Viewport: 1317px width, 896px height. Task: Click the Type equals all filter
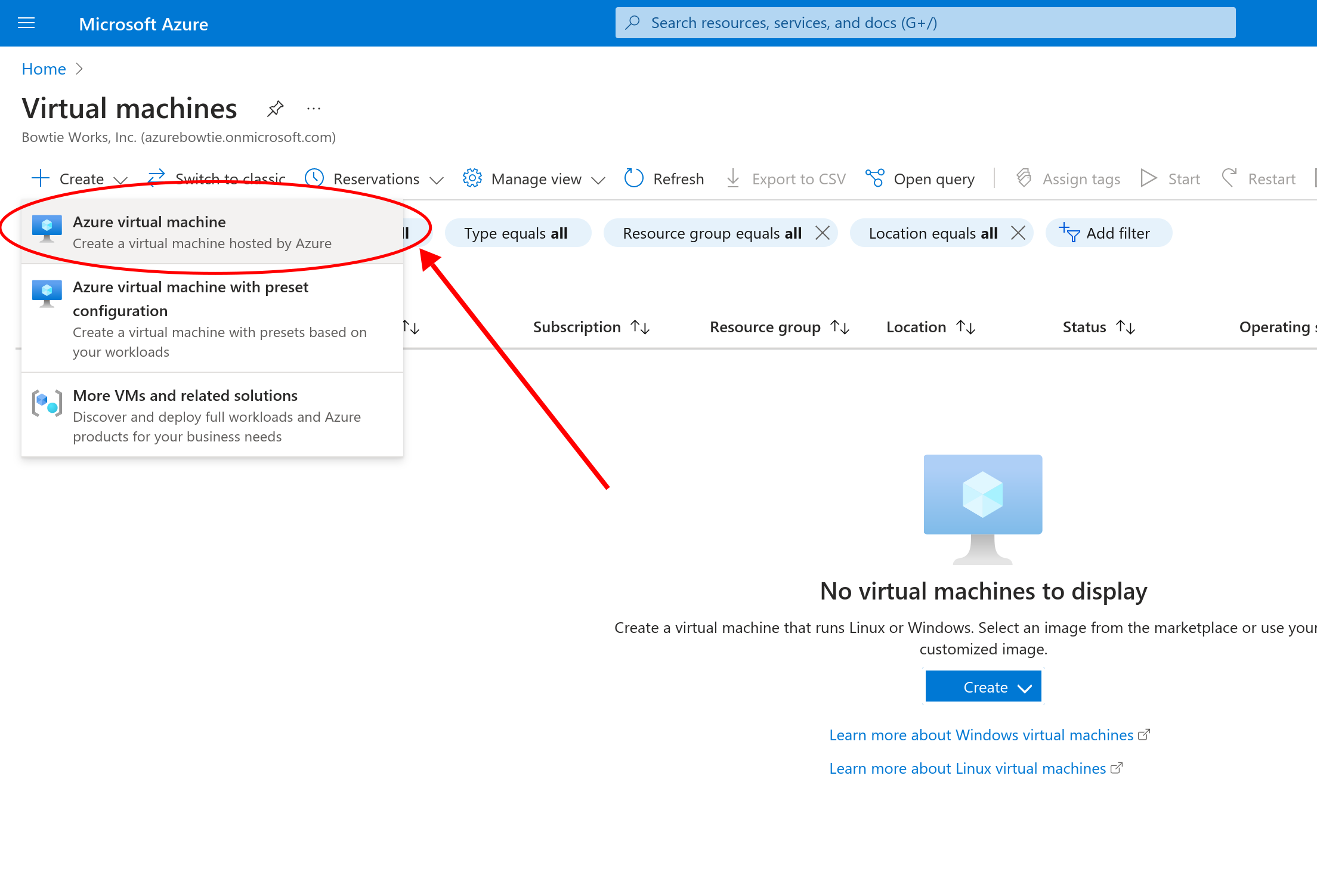518,233
